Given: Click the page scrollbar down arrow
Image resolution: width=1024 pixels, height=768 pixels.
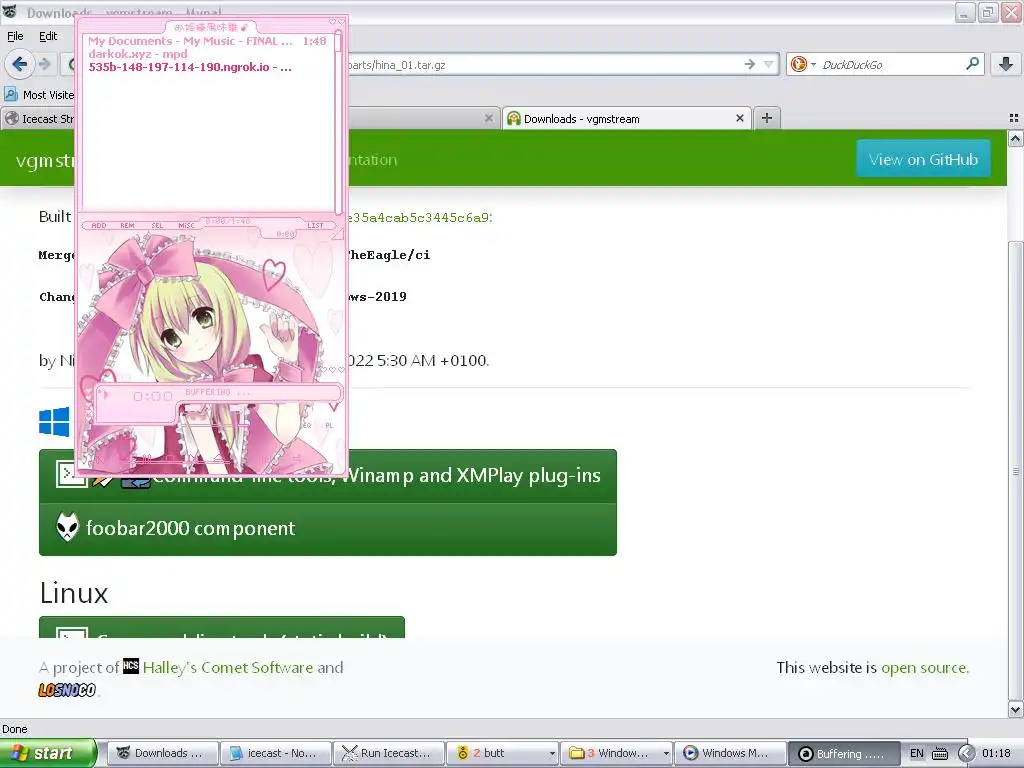Looking at the screenshot, I should [1016, 709].
